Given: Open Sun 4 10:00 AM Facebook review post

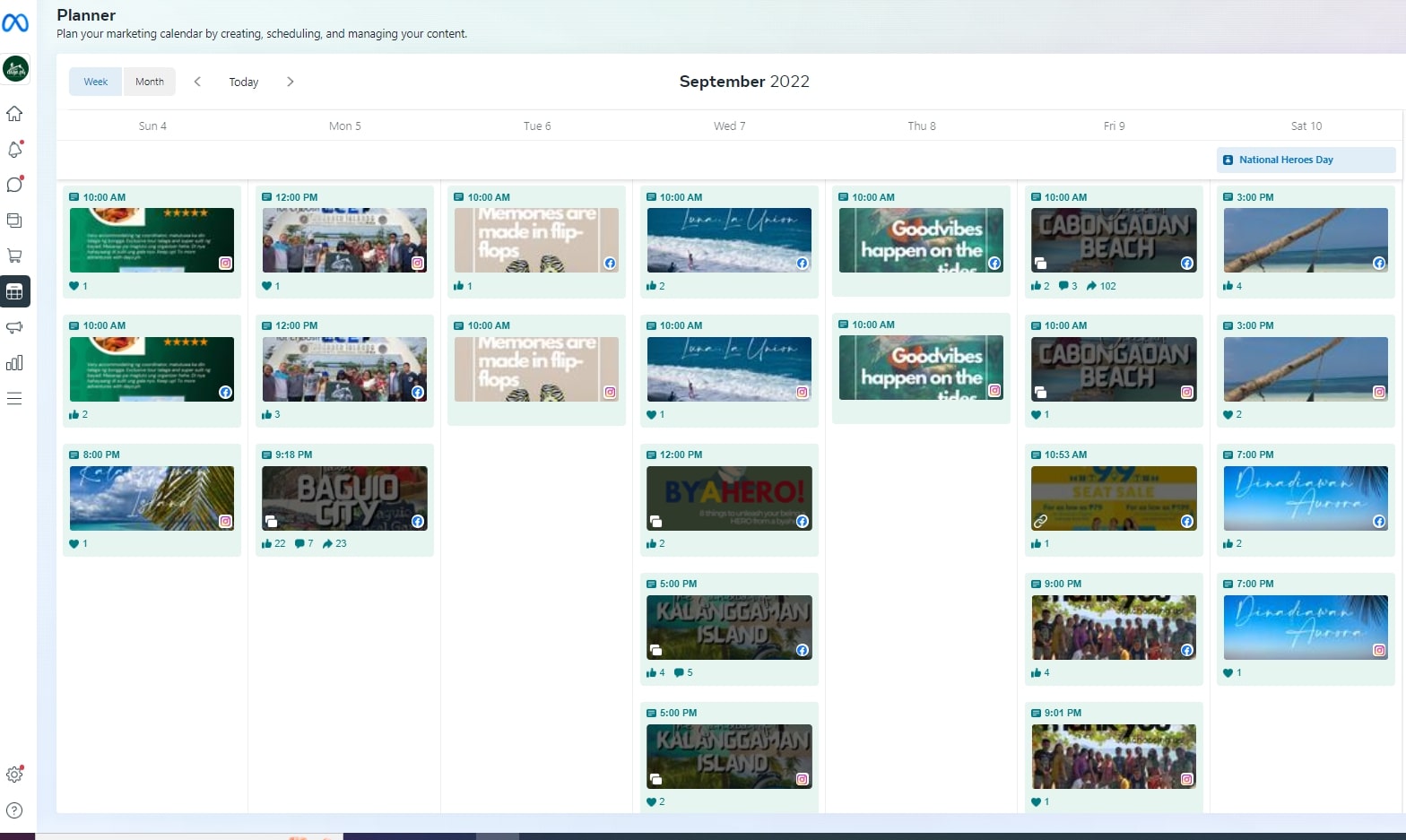Looking at the screenshot, I should point(152,369).
